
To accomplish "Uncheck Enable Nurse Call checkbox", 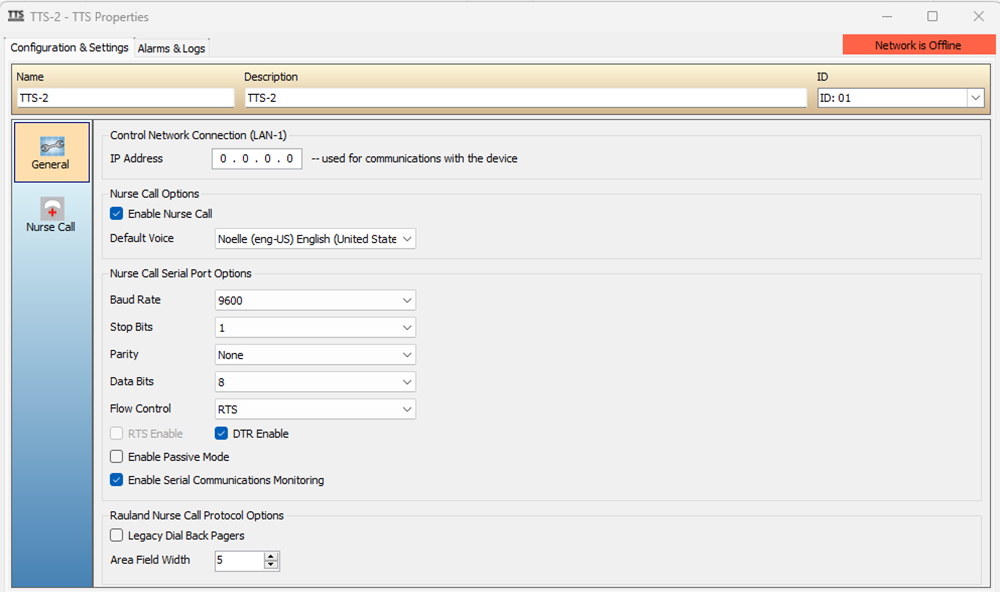I will click(116, 214).
